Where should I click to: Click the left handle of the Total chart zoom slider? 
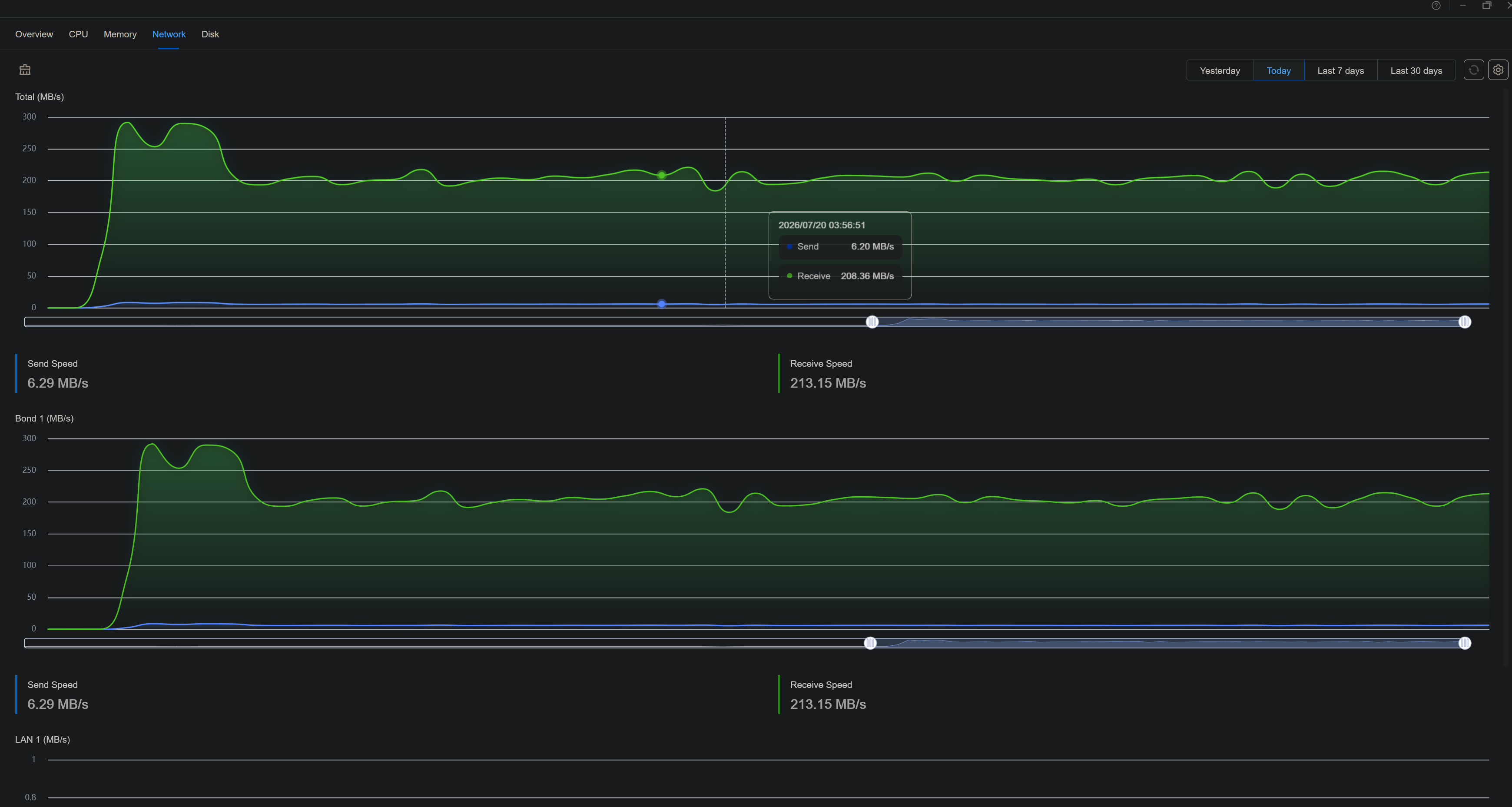(x=872, y=322)
